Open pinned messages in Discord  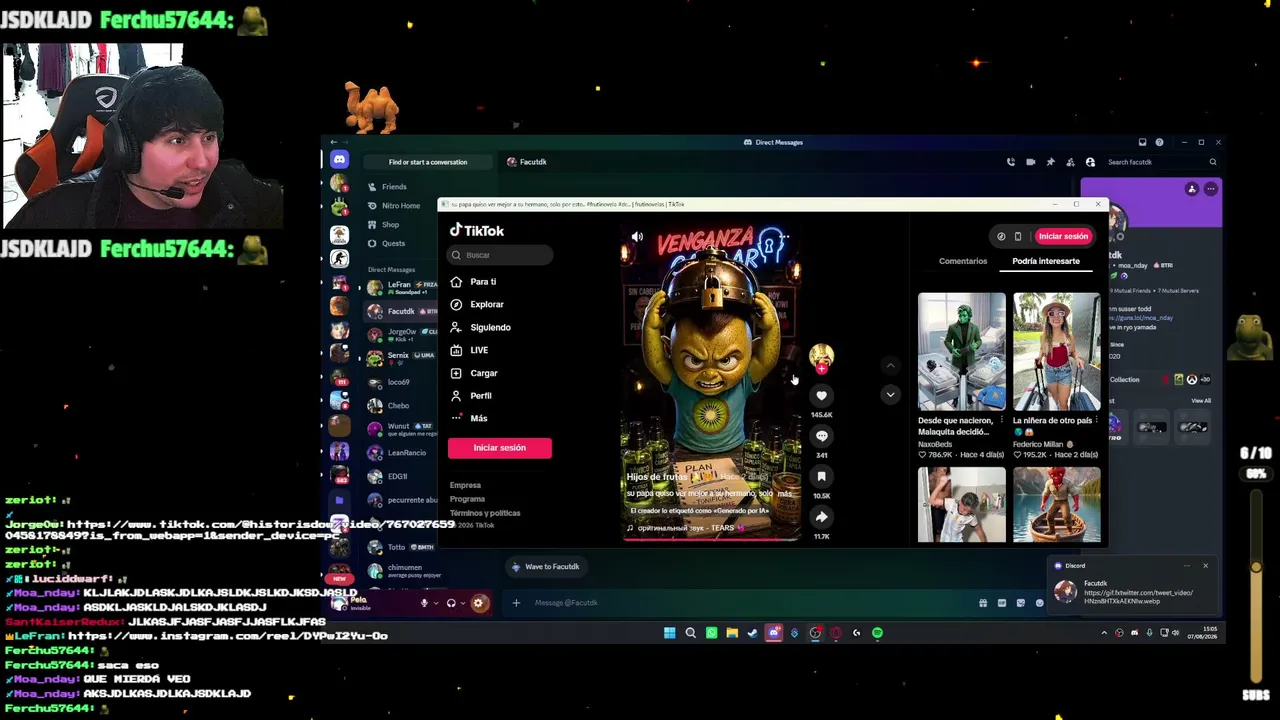tap(1050, 162)
